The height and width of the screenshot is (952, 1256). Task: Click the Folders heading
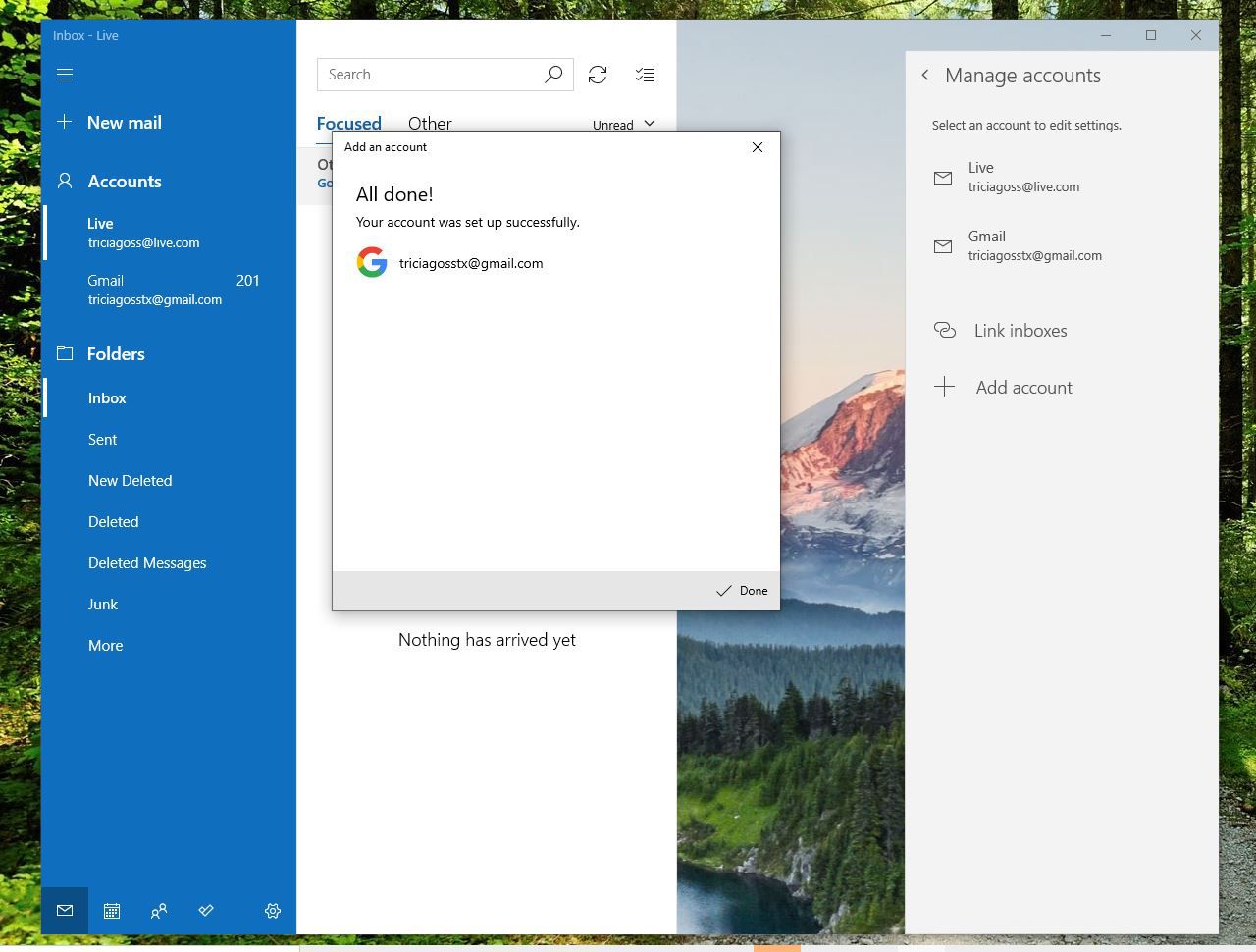[x=116, y=354]
